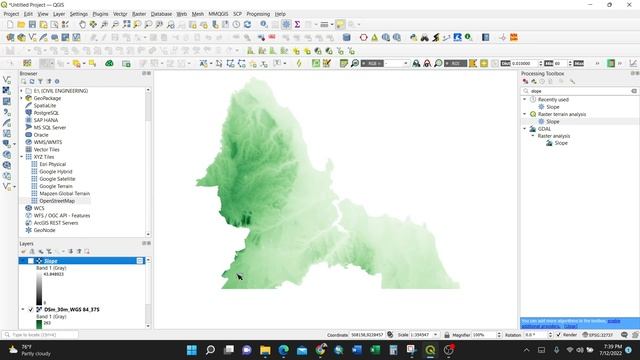Click the Type to locate search box
Viewport: 640px width, 360px height.
pos(40,335)
